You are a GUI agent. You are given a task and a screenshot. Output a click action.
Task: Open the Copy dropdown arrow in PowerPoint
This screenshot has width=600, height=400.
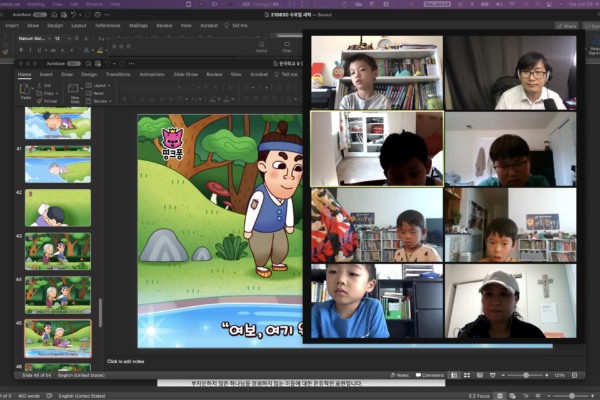point(57,93)
